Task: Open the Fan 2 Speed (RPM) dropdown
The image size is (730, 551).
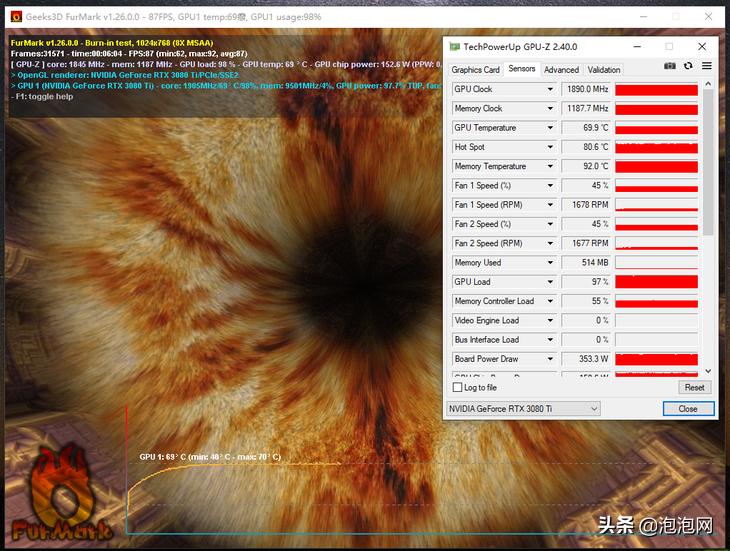Action: (550, 243)
